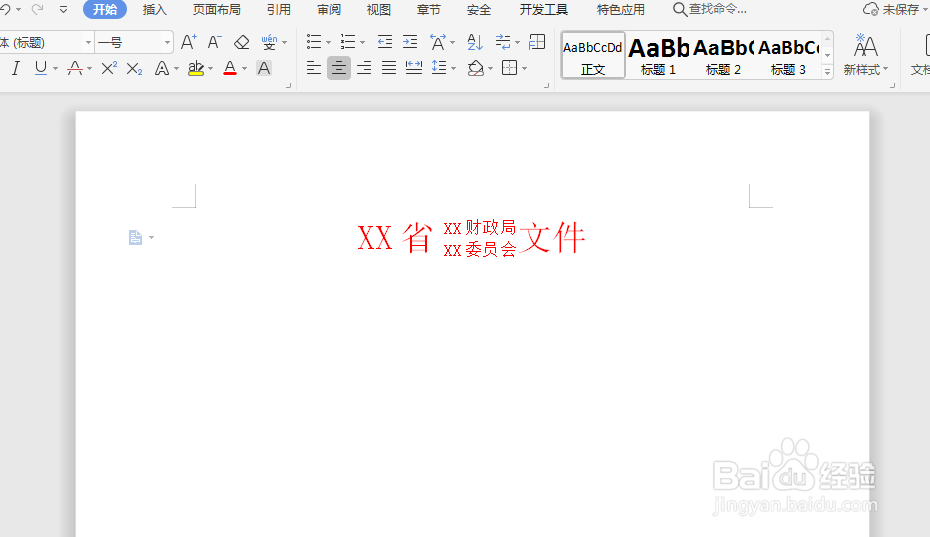Select the 开始 tab
The height and width of the screenshot is (537, 930).
(105, 9)
